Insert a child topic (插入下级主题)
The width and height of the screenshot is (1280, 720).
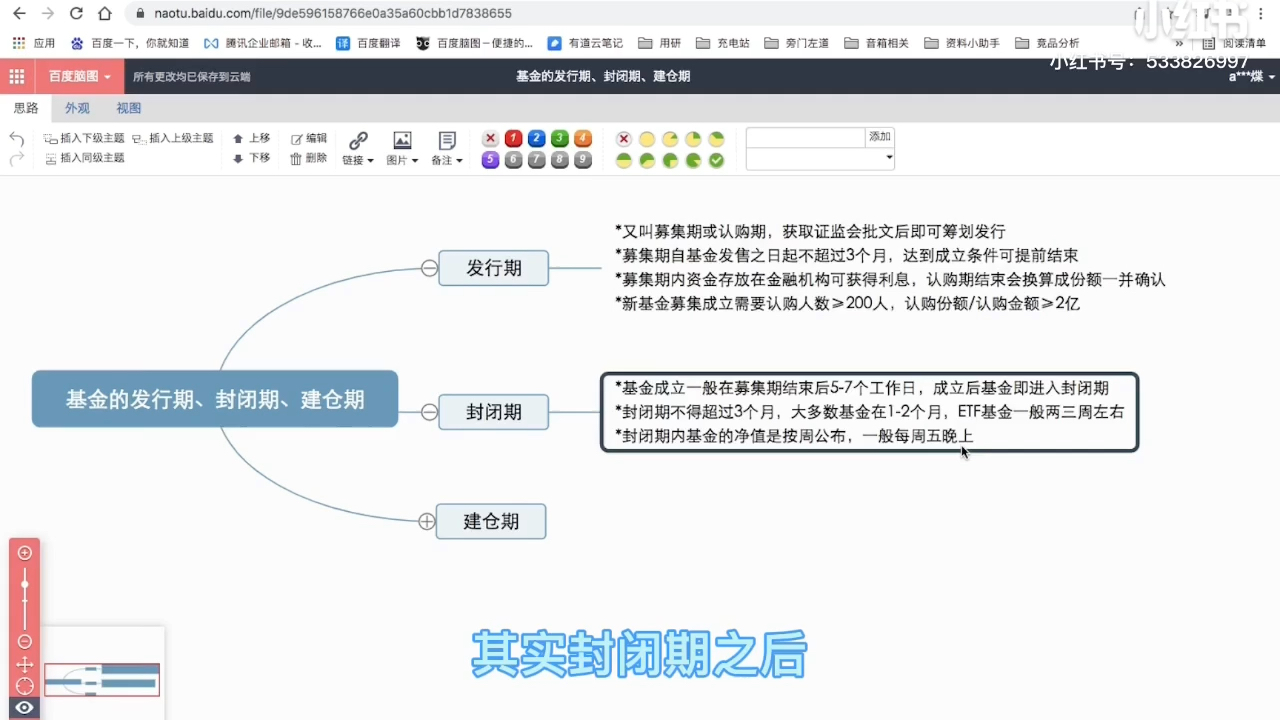click(84, 138)
